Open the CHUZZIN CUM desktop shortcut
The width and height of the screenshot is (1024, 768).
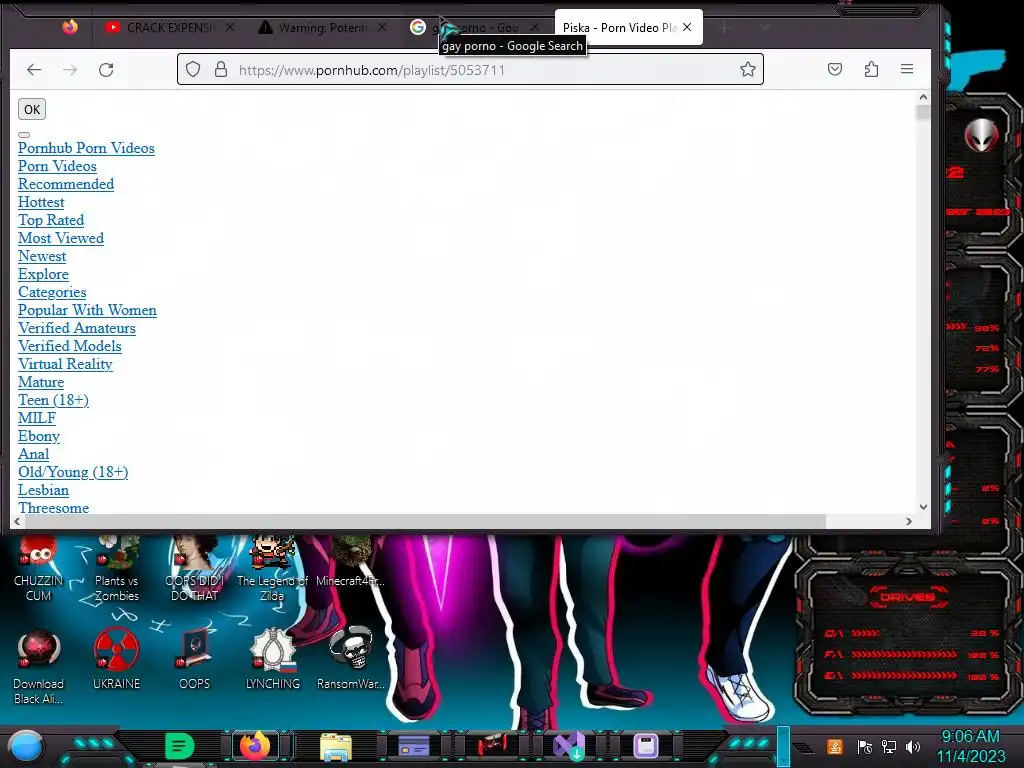coord(38,568)
